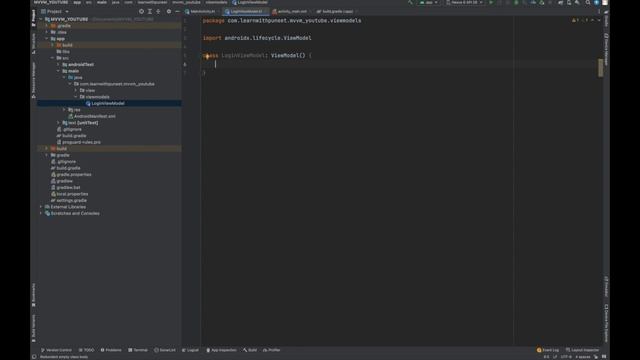Collapse the viewmodels package
The height and width of the screenshot is (360, 640).
pos(76,97)
